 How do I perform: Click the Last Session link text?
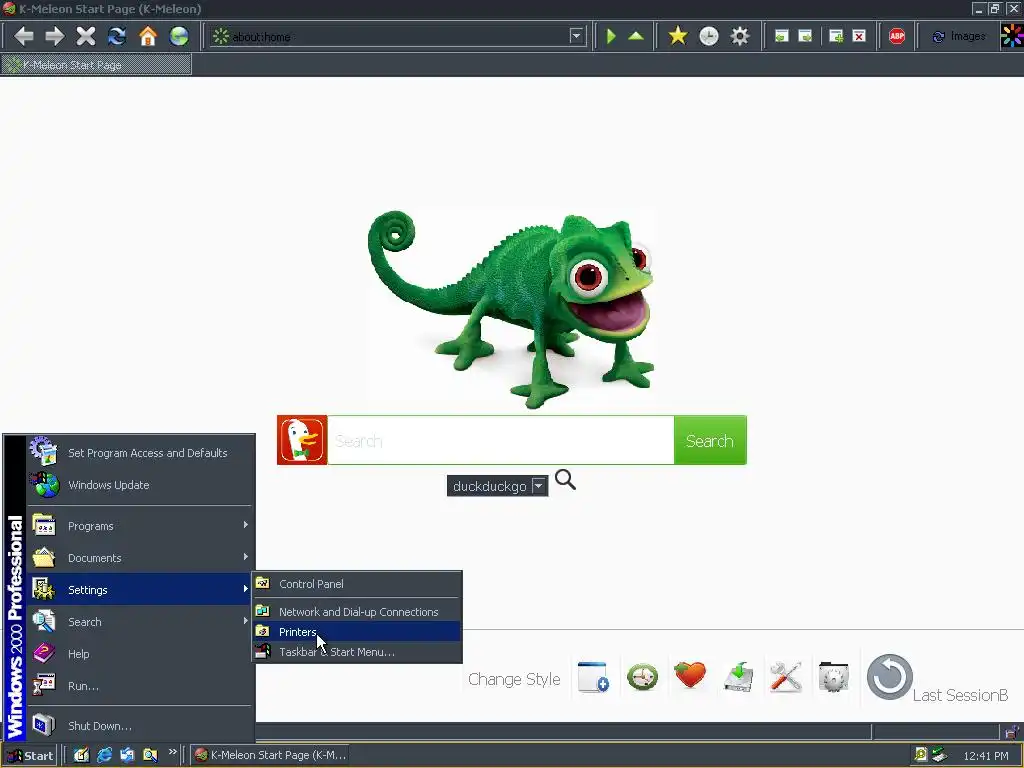point(961,695)
